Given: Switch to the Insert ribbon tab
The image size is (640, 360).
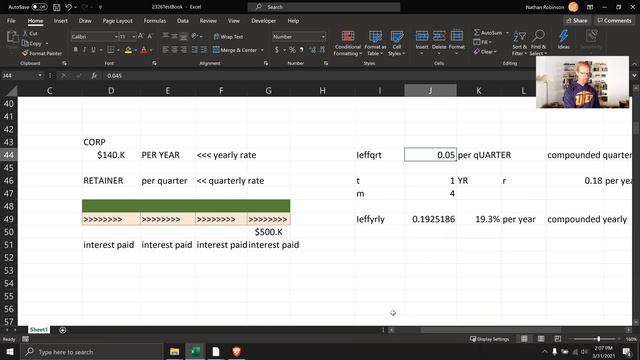Looking at the screenshot, I should pyautogui.click(x=61, y=21).
